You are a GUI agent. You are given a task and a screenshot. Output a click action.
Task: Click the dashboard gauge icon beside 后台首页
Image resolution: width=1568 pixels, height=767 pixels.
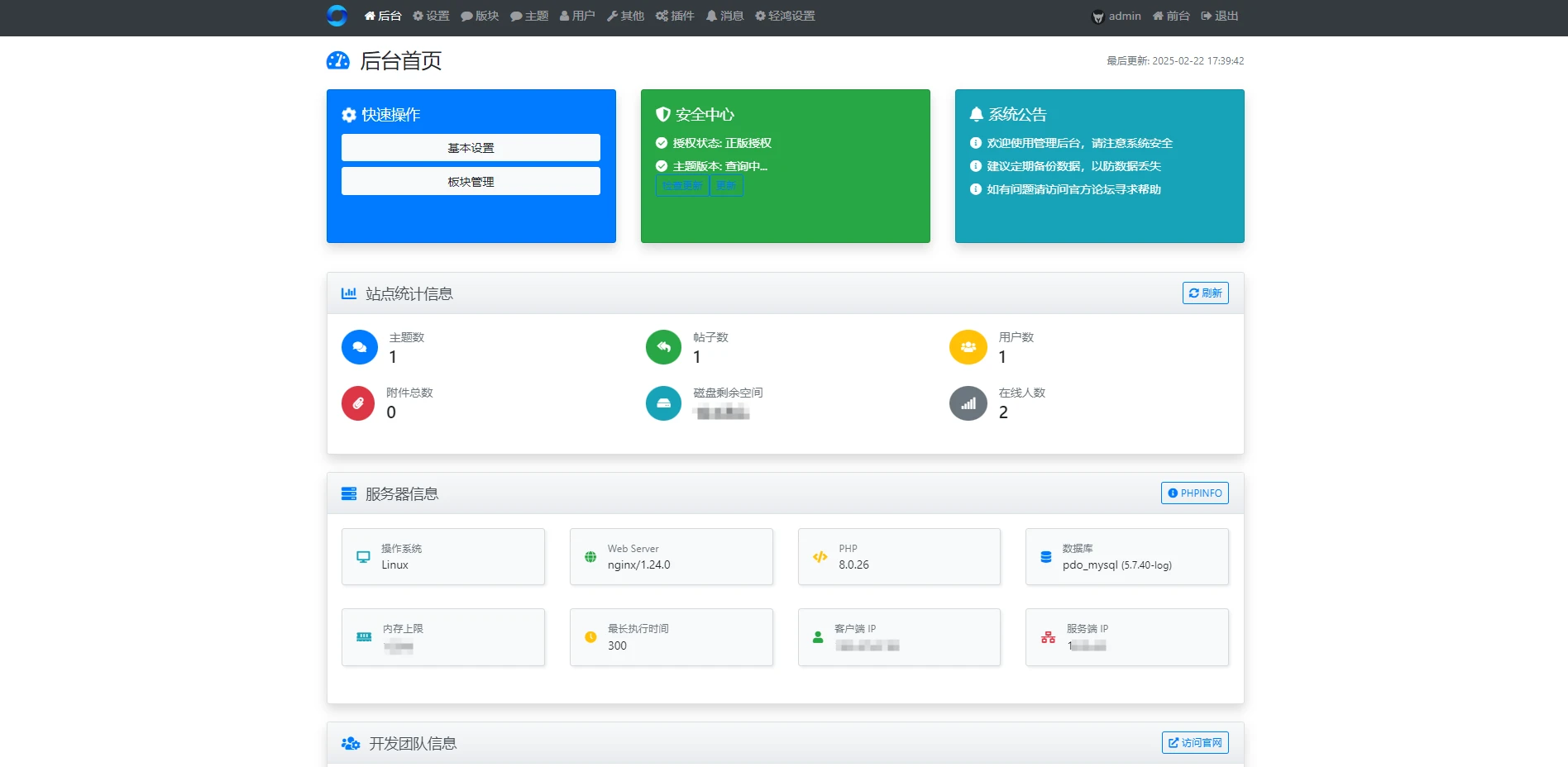coord(338,60)
